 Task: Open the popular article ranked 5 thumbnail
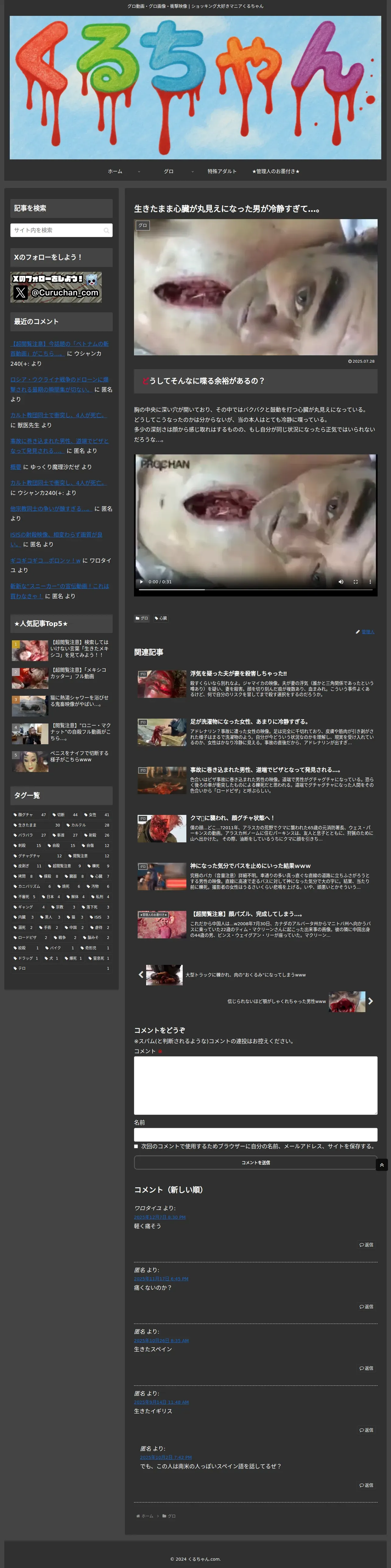(30, 762)
